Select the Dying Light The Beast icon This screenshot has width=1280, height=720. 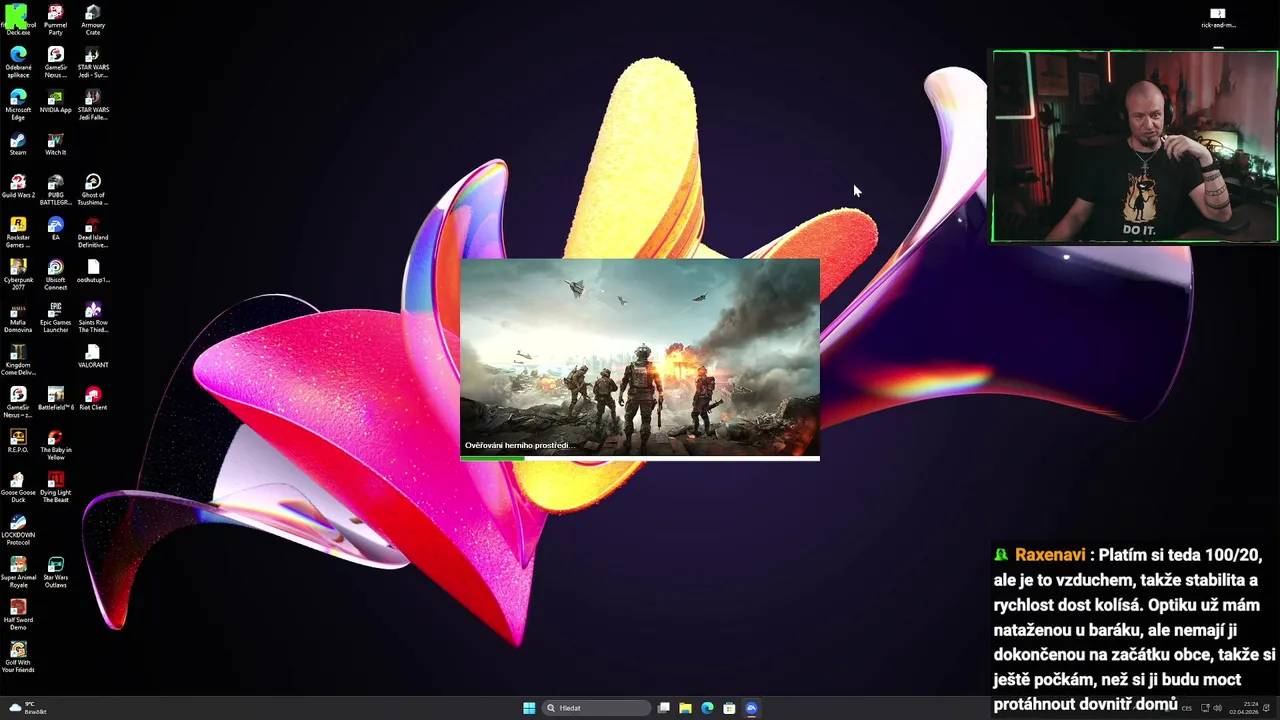pos(55,487)
